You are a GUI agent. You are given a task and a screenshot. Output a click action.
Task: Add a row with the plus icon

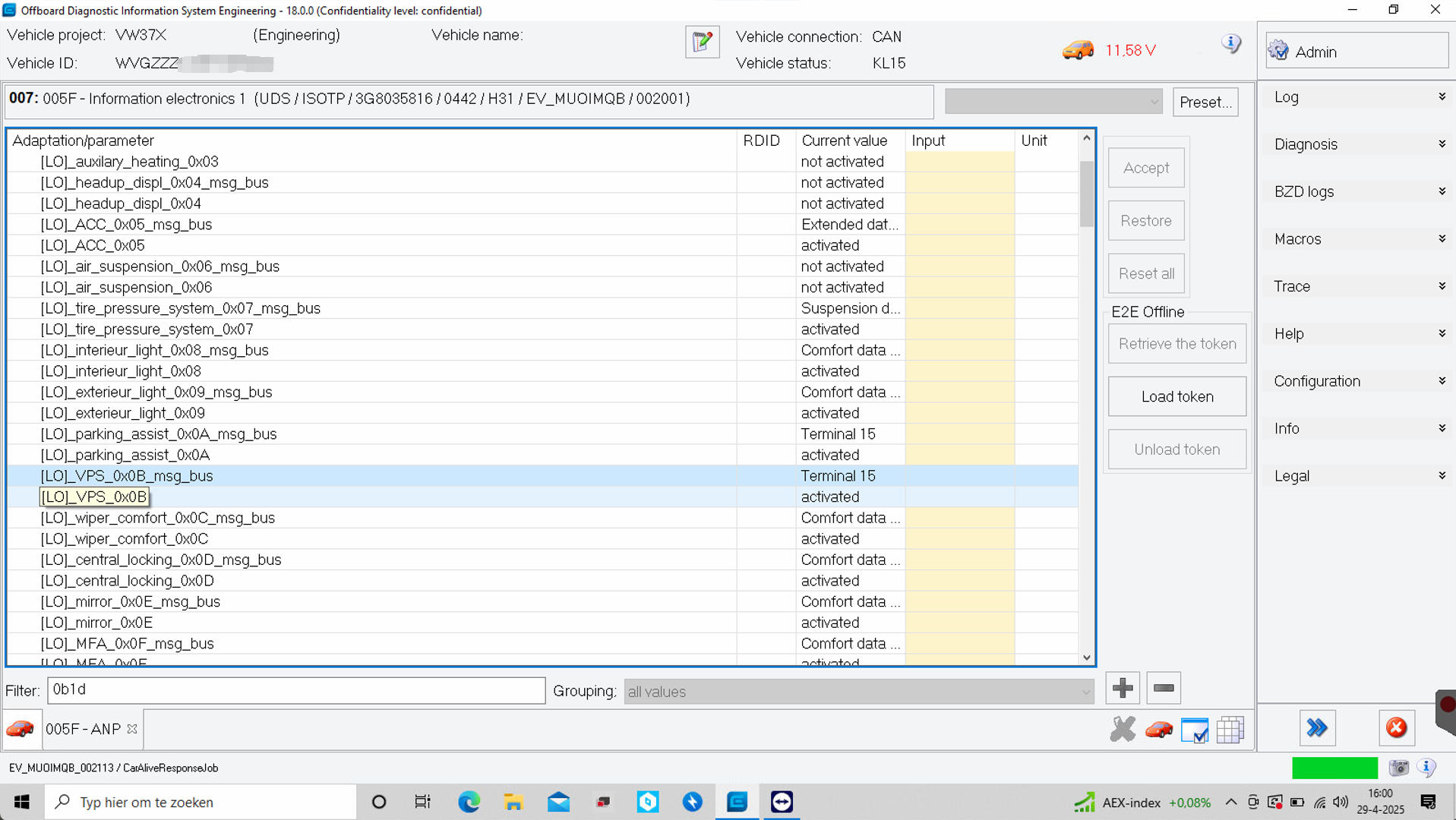pyautogui.click(x=1123, y=688)
